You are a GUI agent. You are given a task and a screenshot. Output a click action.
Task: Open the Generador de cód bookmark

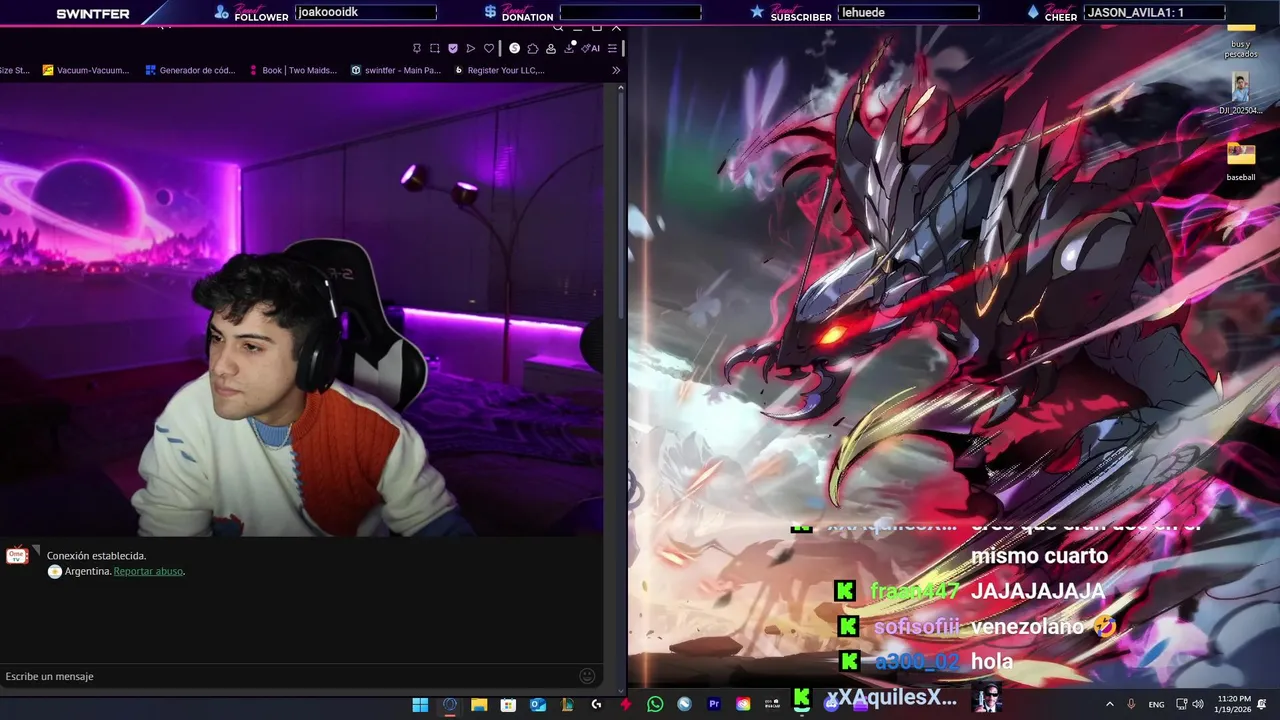[190, 70]
